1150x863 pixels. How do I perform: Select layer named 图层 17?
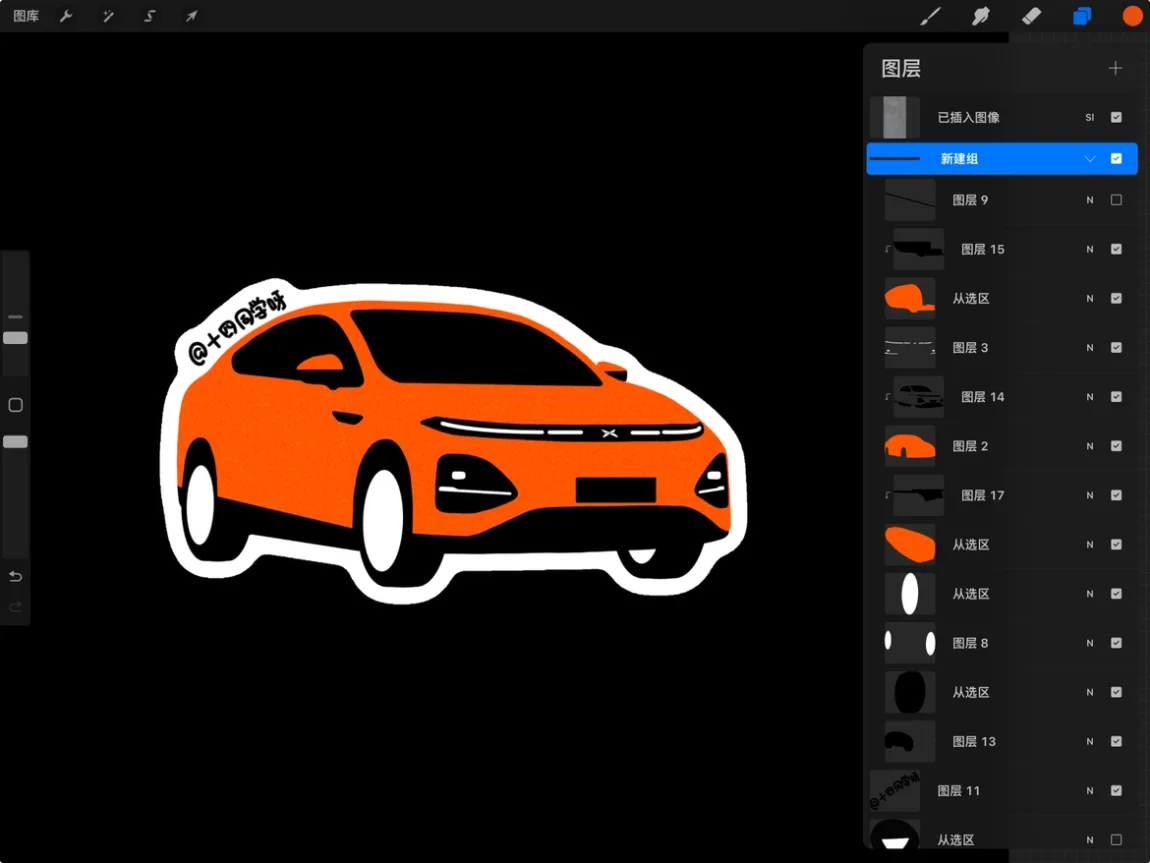[983, 495]
